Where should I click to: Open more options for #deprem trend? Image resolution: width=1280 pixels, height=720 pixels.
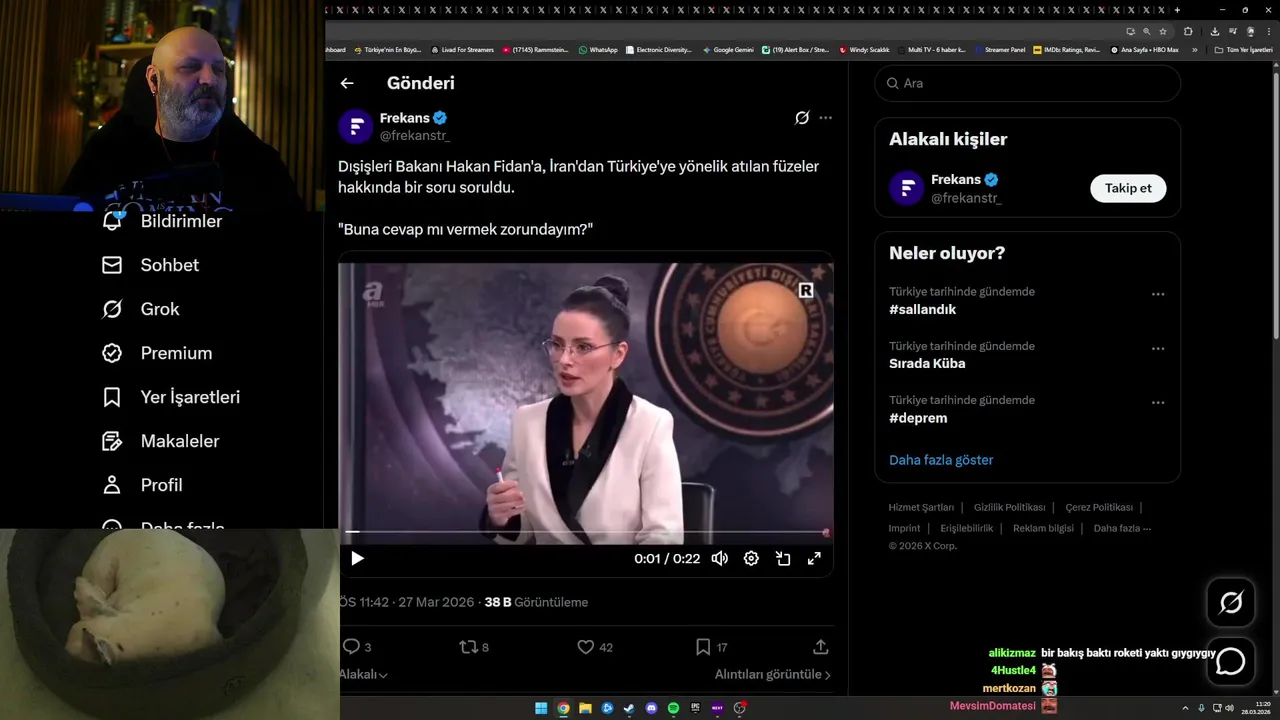pos(1158,402)
